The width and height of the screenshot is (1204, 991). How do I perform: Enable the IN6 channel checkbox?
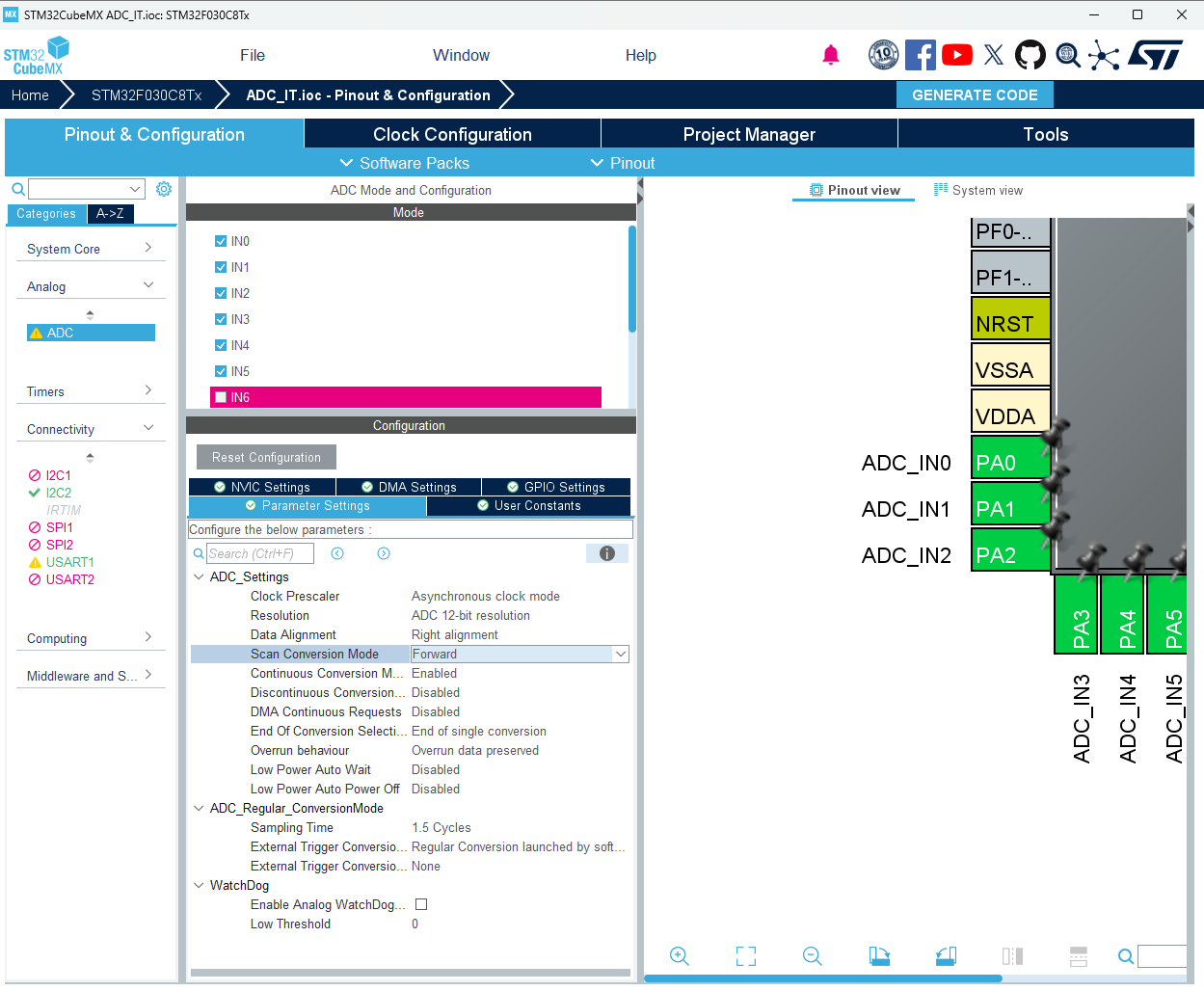coord(221,397)
